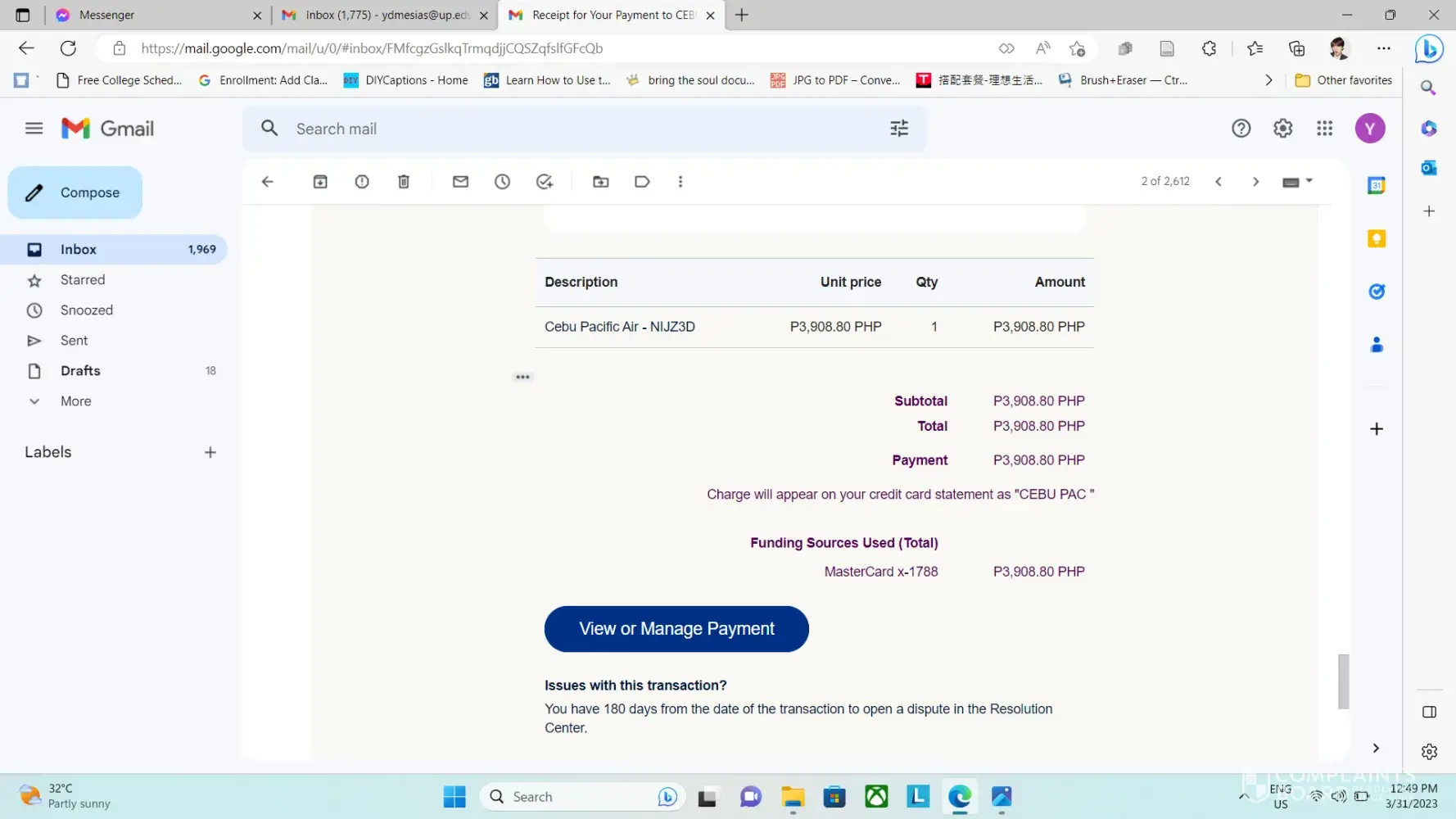Show hidden system tray icons
1456x819 pixels.
pyautogui.click(x=1244, y=795)
